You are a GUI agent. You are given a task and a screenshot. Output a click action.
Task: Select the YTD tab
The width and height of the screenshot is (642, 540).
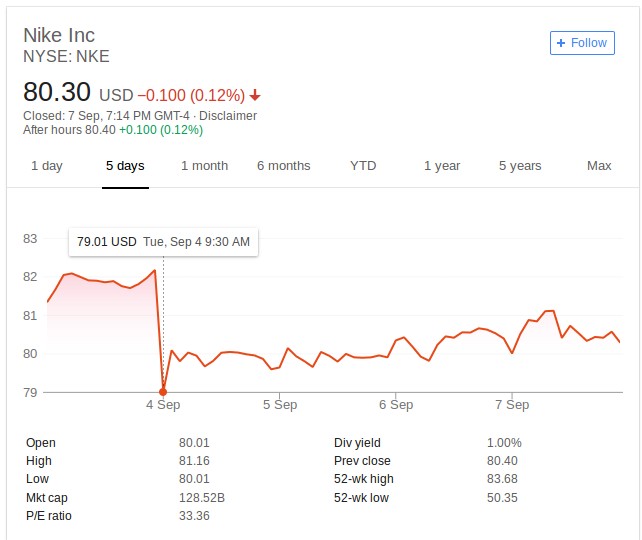pyautogui.click(x=363, y=166)
